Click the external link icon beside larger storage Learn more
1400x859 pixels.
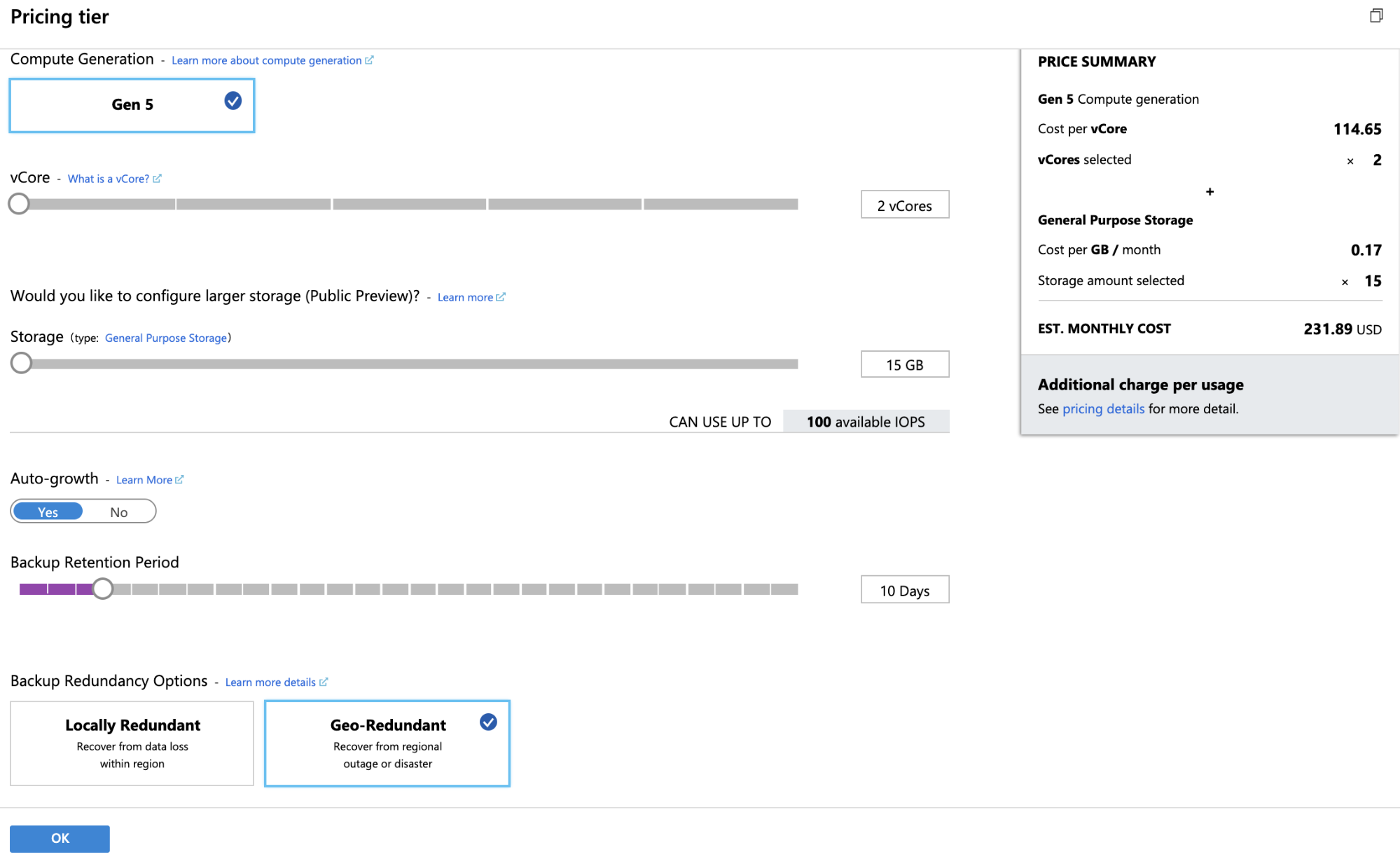point(500,297)
